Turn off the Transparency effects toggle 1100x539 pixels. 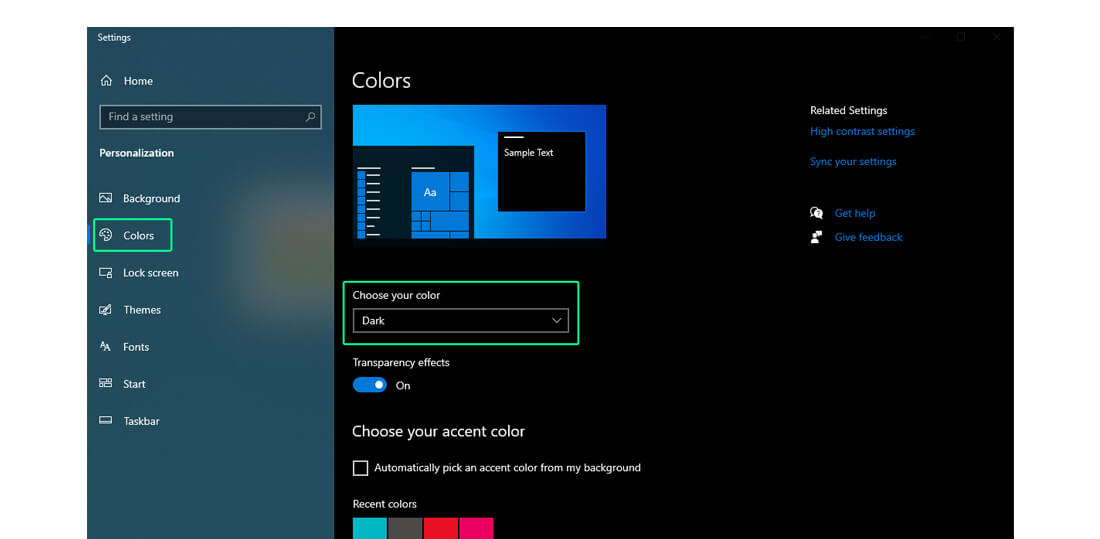(370, 385)
